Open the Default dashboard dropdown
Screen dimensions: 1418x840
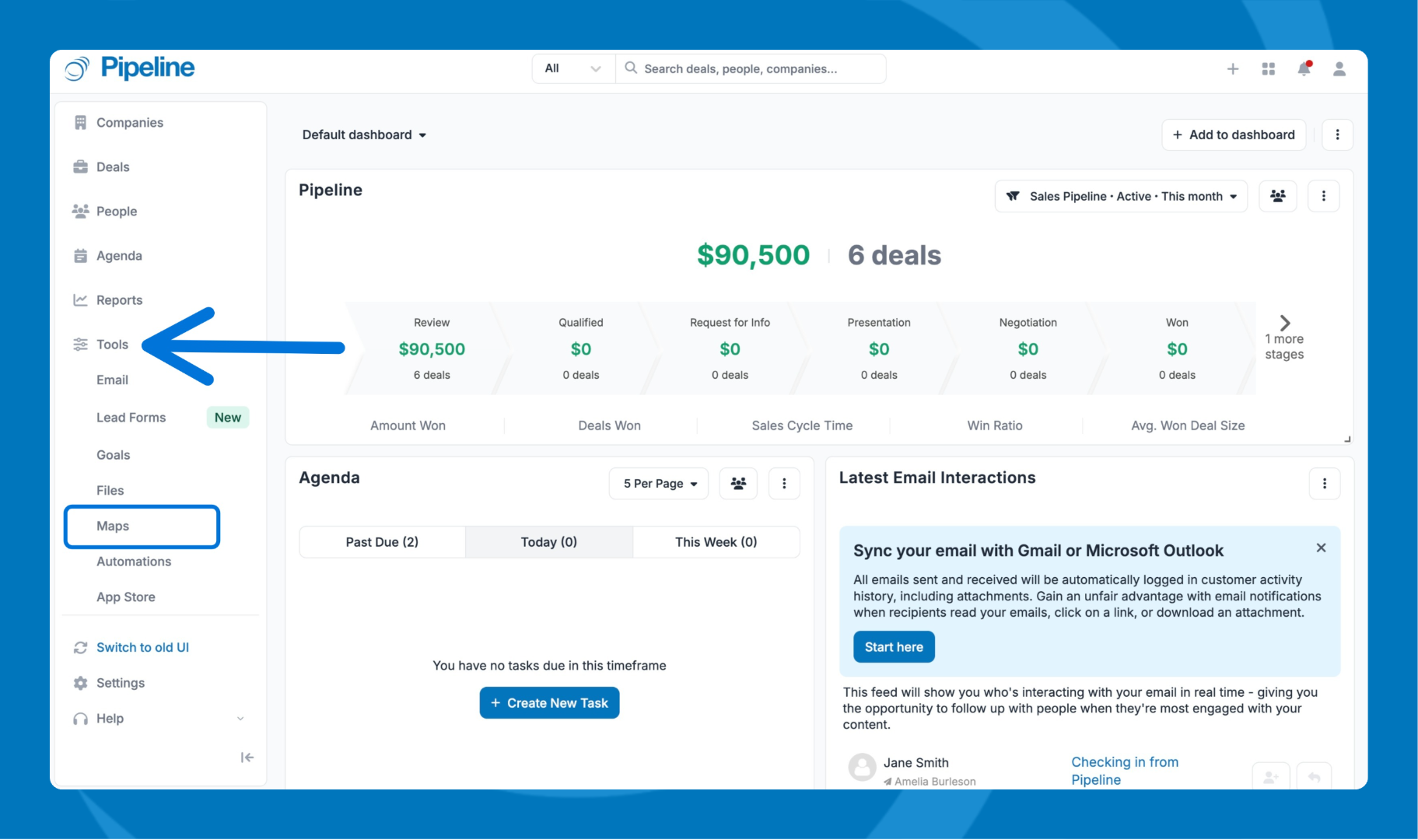365,135
